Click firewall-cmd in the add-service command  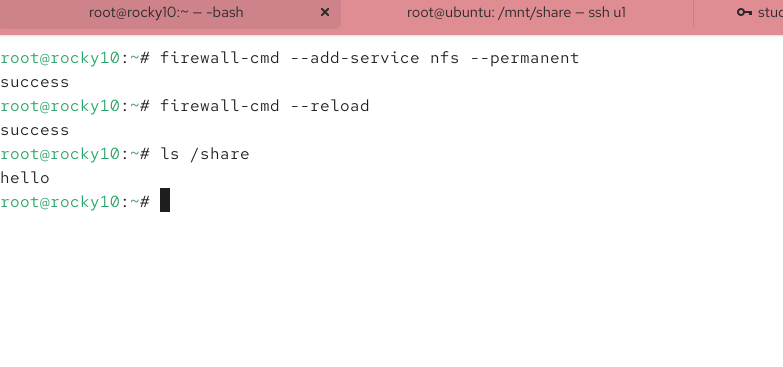tap(220, 58)
